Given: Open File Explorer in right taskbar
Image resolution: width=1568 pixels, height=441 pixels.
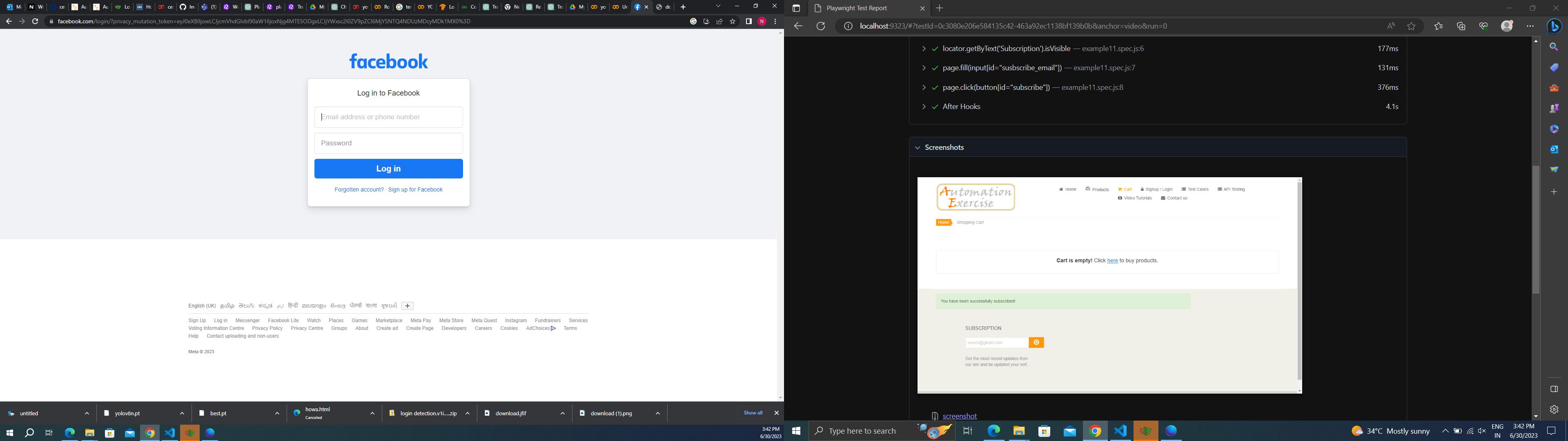Looking at the screenshot, I should pos(1019,431).
